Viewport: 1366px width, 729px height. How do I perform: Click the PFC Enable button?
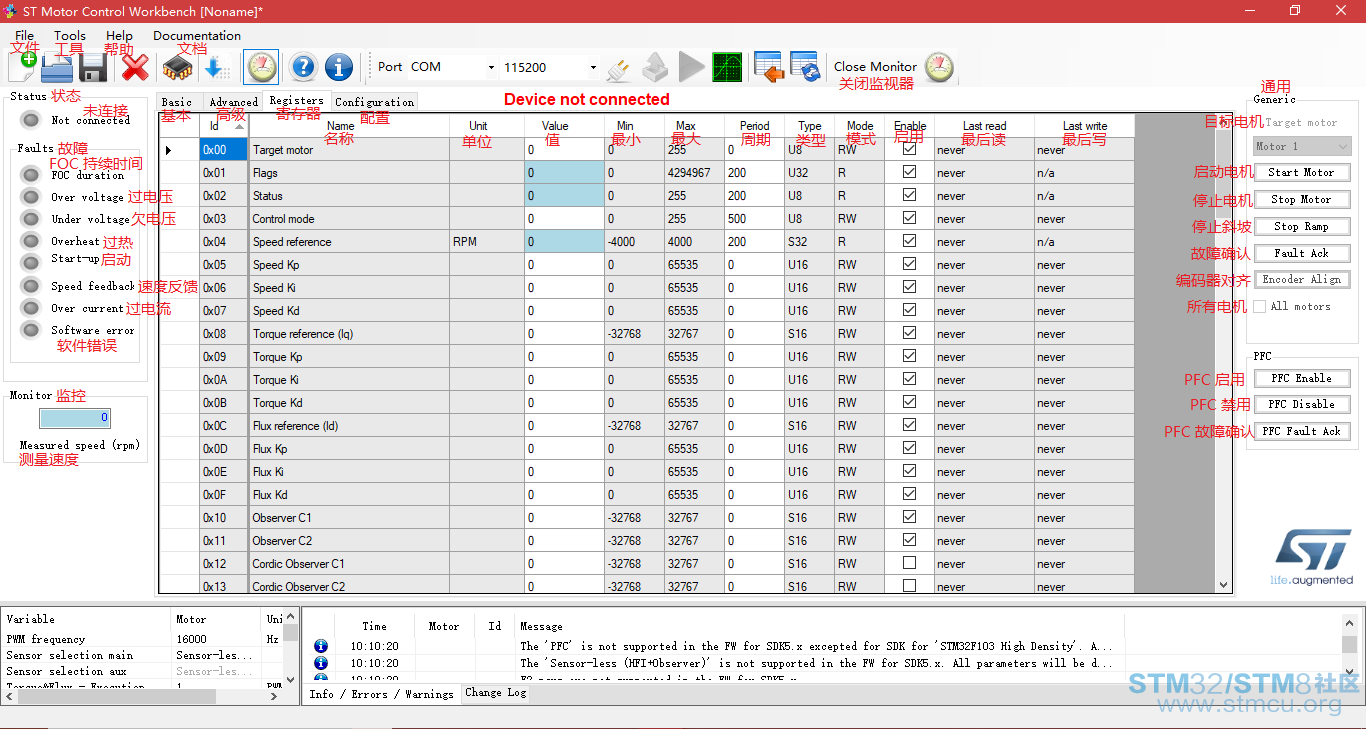click(1302, 378)
